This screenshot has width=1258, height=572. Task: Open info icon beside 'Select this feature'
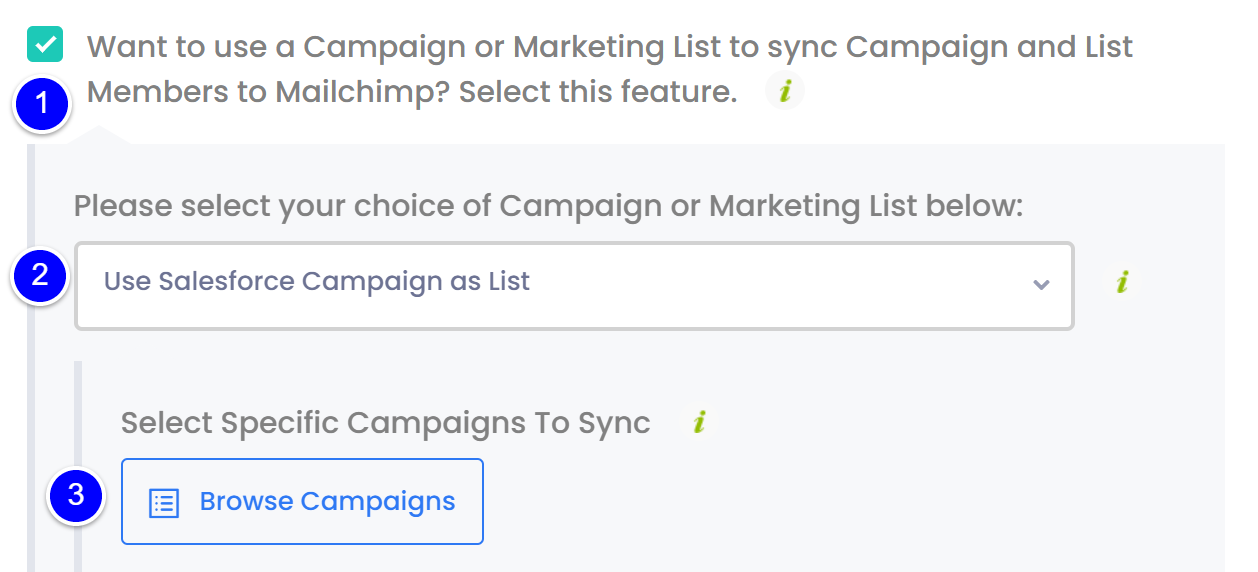coord(785,92)
